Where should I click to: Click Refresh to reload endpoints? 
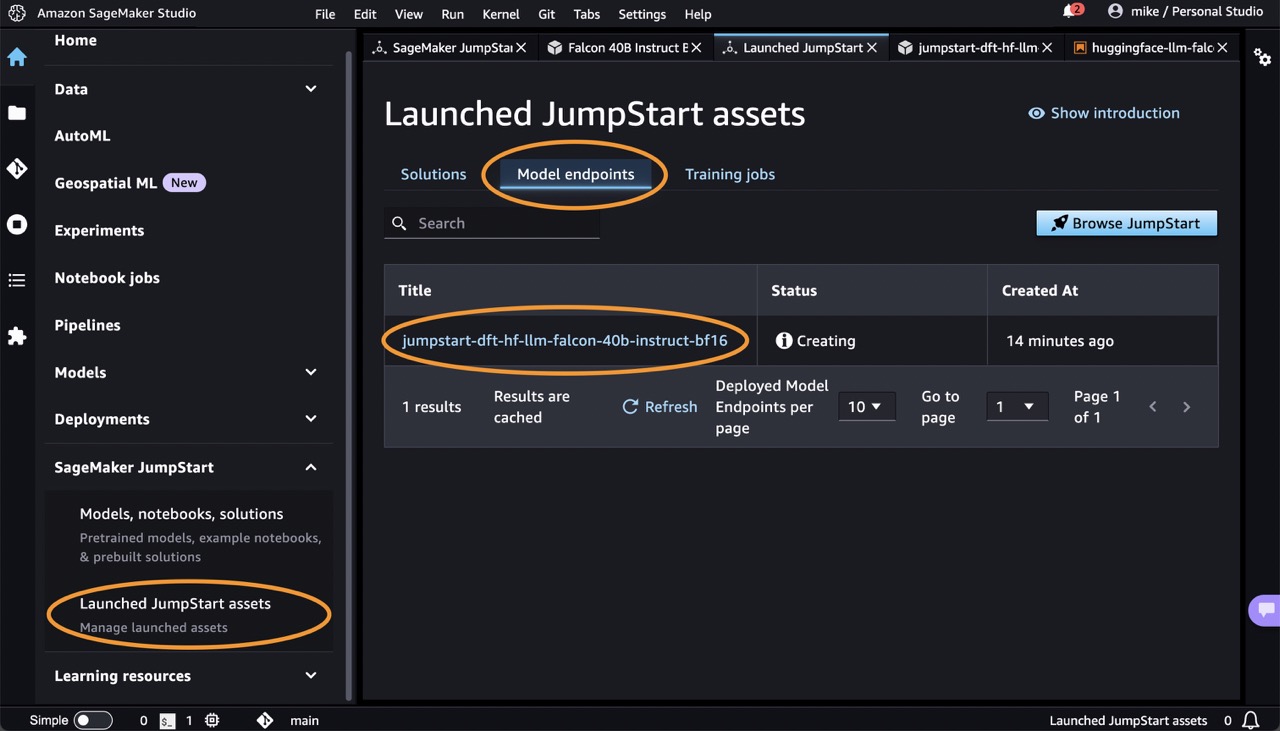coord(660,407)
